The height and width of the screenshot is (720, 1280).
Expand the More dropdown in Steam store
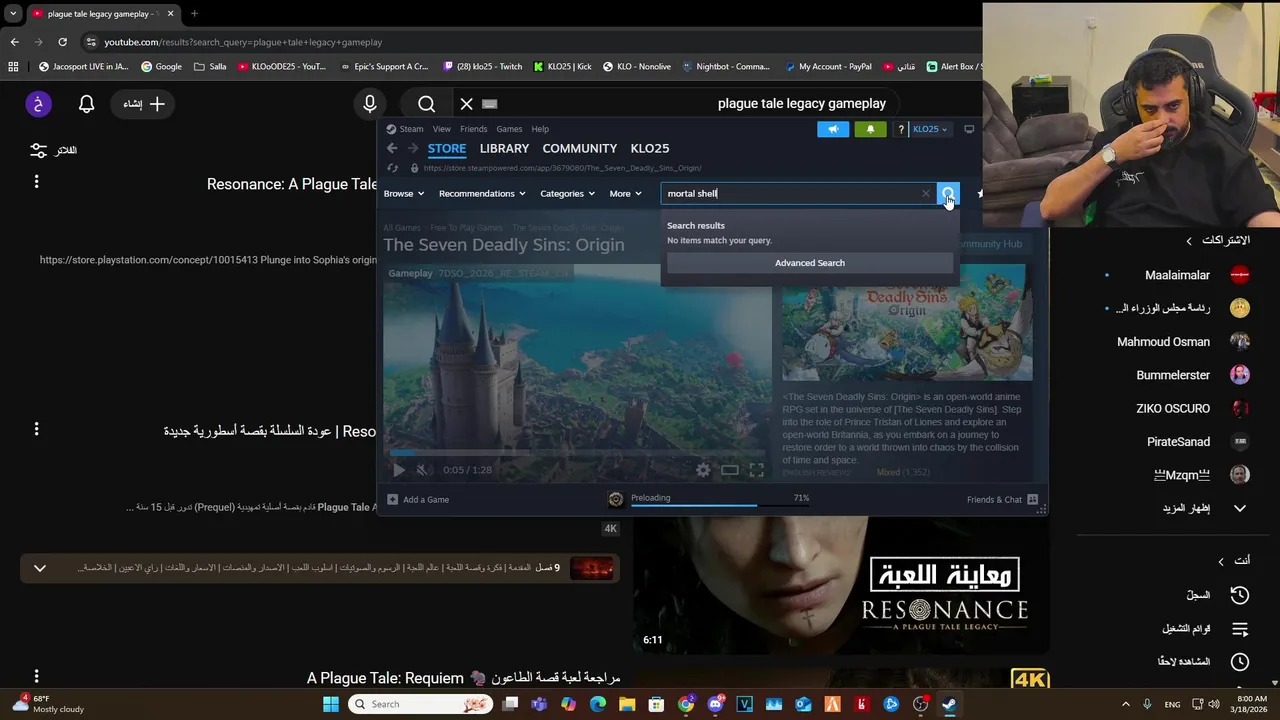click(x=625, y=194)
